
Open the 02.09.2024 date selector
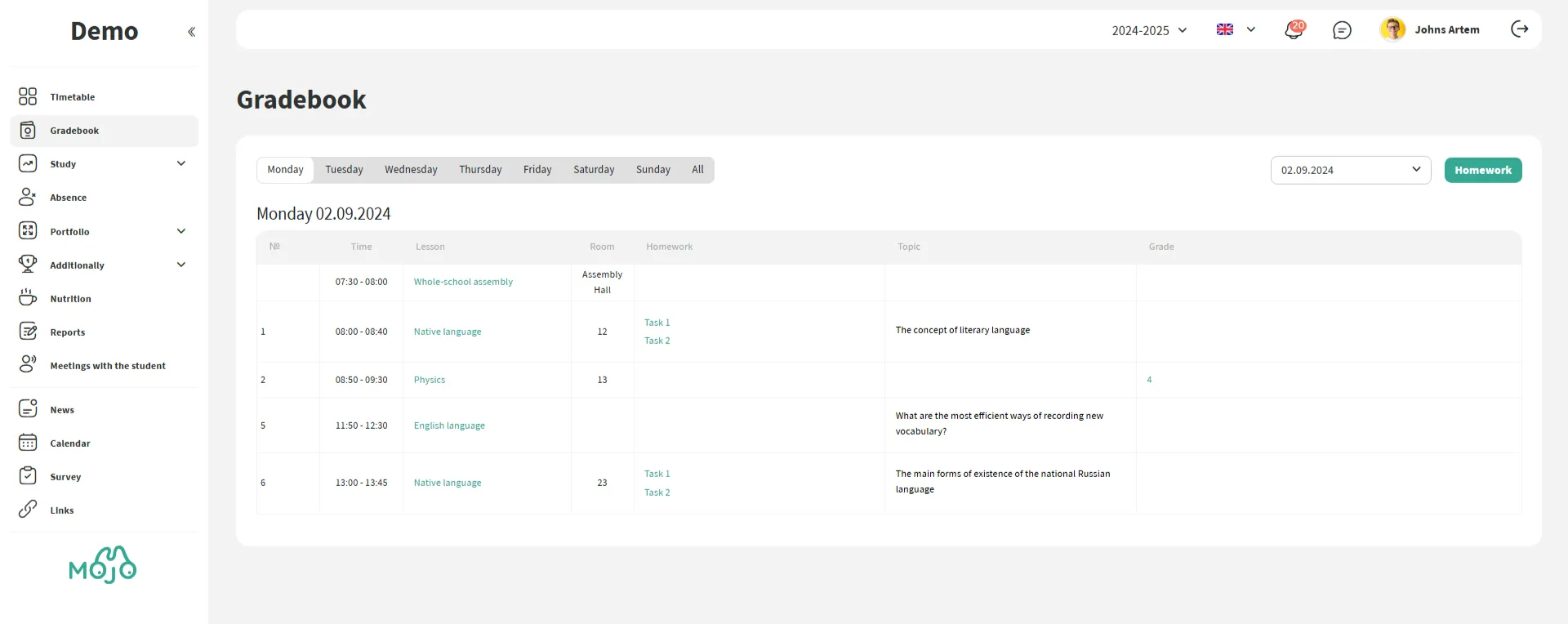(x=1350, y=170)
